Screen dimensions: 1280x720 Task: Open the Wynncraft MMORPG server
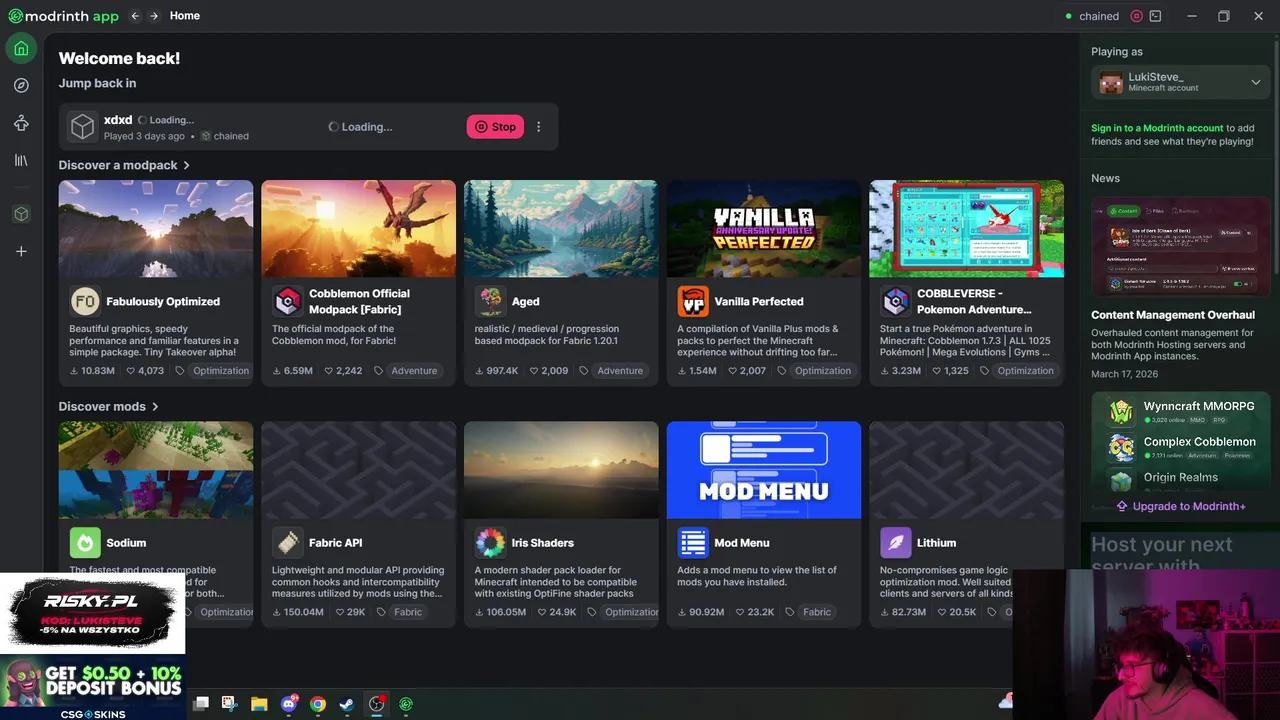(1183, 412)
